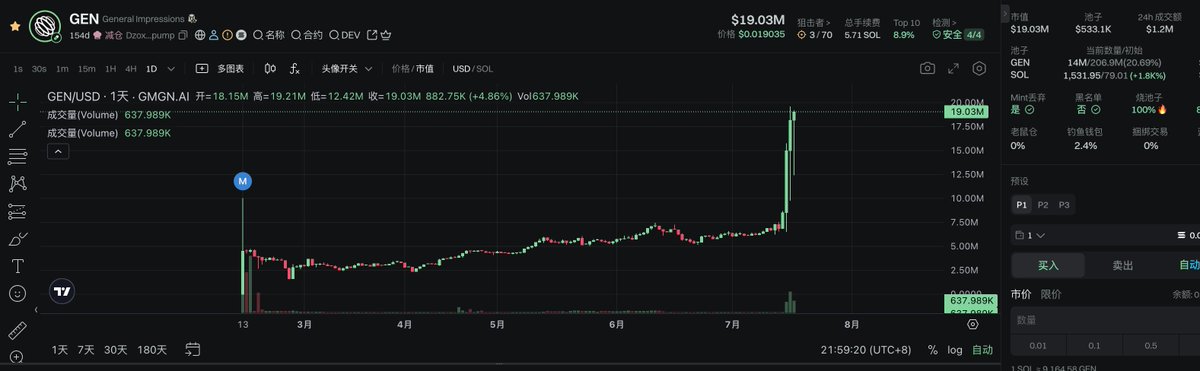Search by 合约 contract

(306, 35)
